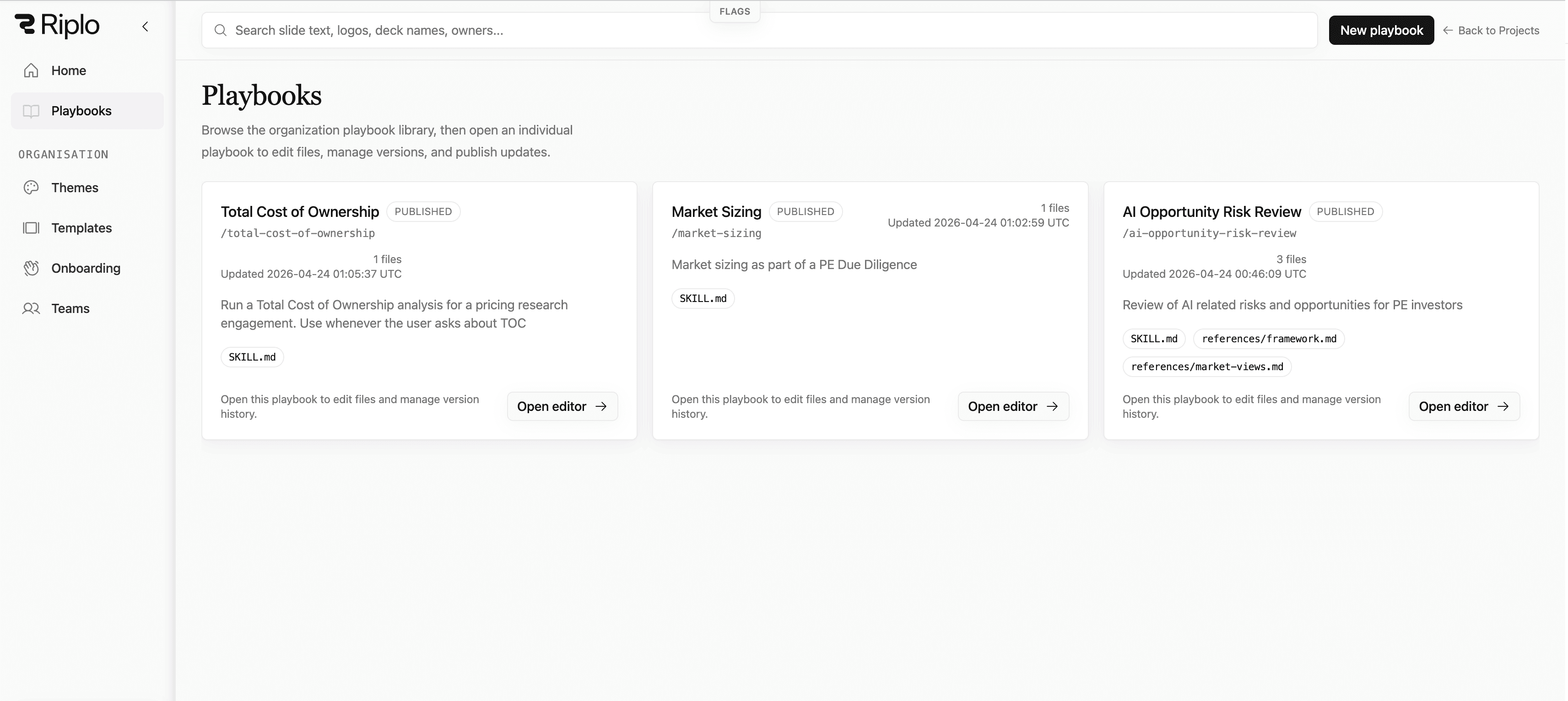Create a New playbook
Viewport: 1568px width, 701px height.
pos(1381,30)
